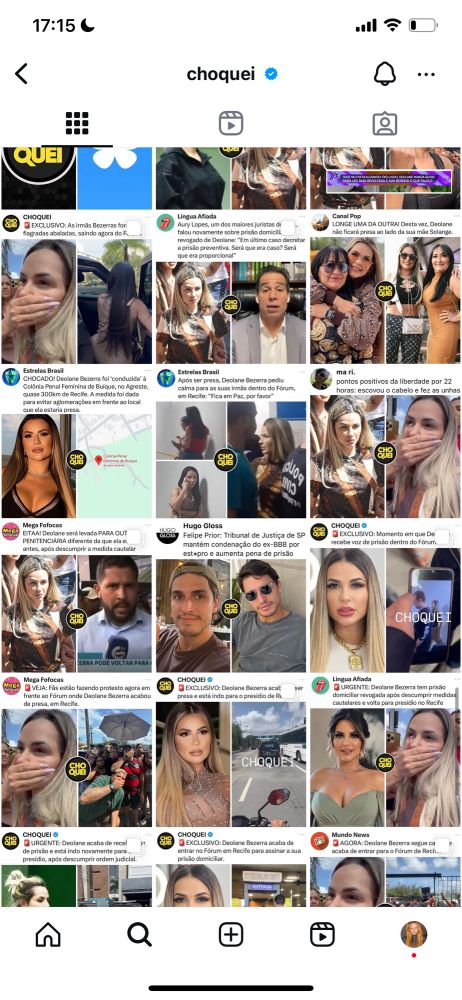Switch to the Reels tab
Viewport: 462px width, 1000px height.
click(x=231, y=124)
